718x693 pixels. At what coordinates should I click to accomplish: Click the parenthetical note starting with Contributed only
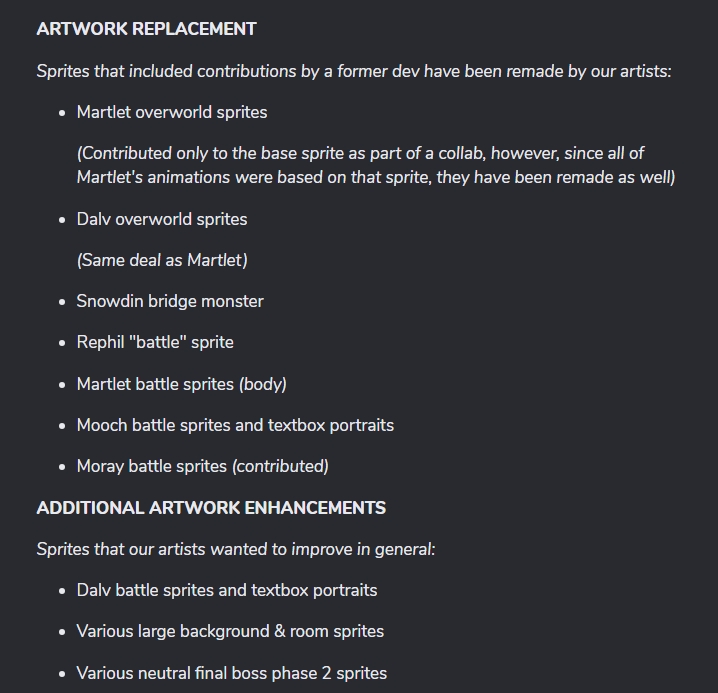[x=376, y=165]
